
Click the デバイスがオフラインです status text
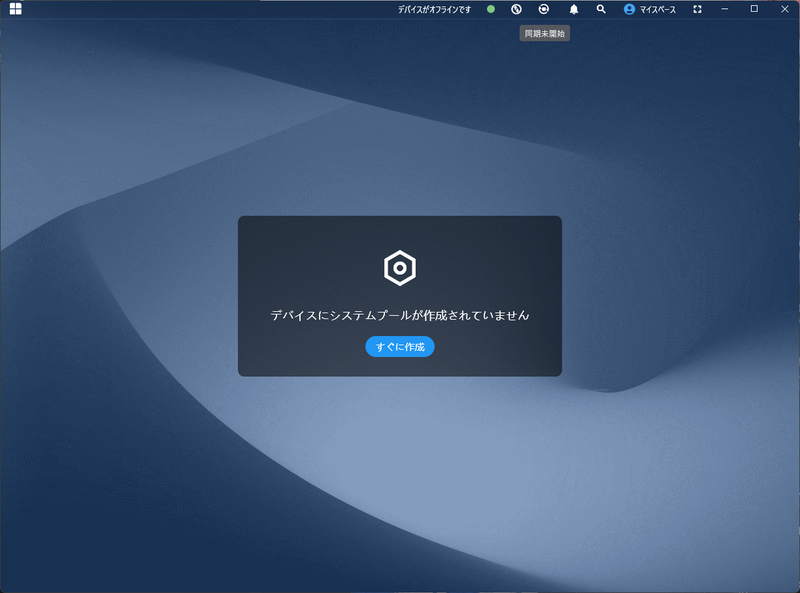[x=434, y=9]
